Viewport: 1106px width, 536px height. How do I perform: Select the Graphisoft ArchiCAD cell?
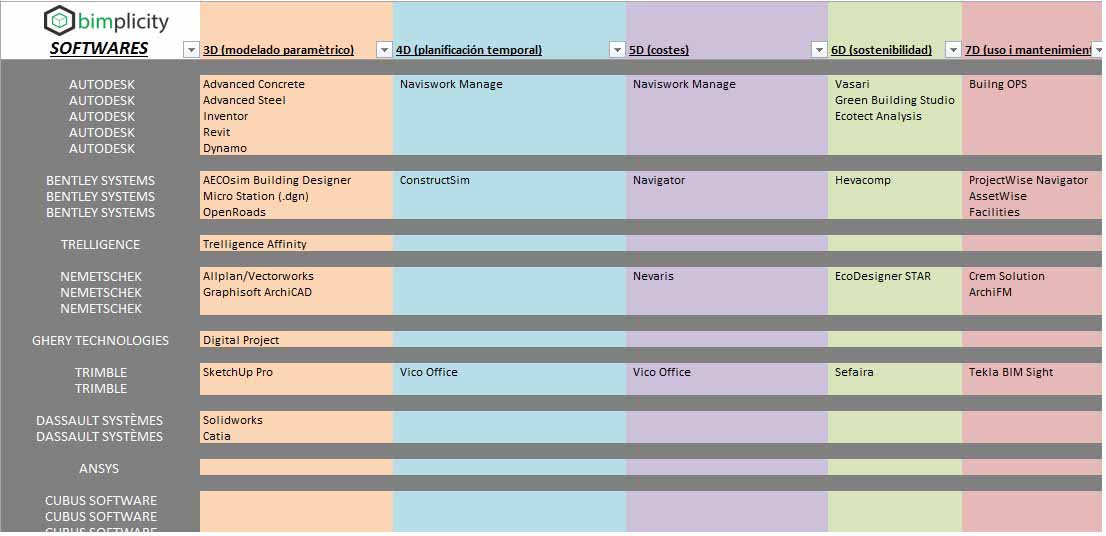point(257,292)
